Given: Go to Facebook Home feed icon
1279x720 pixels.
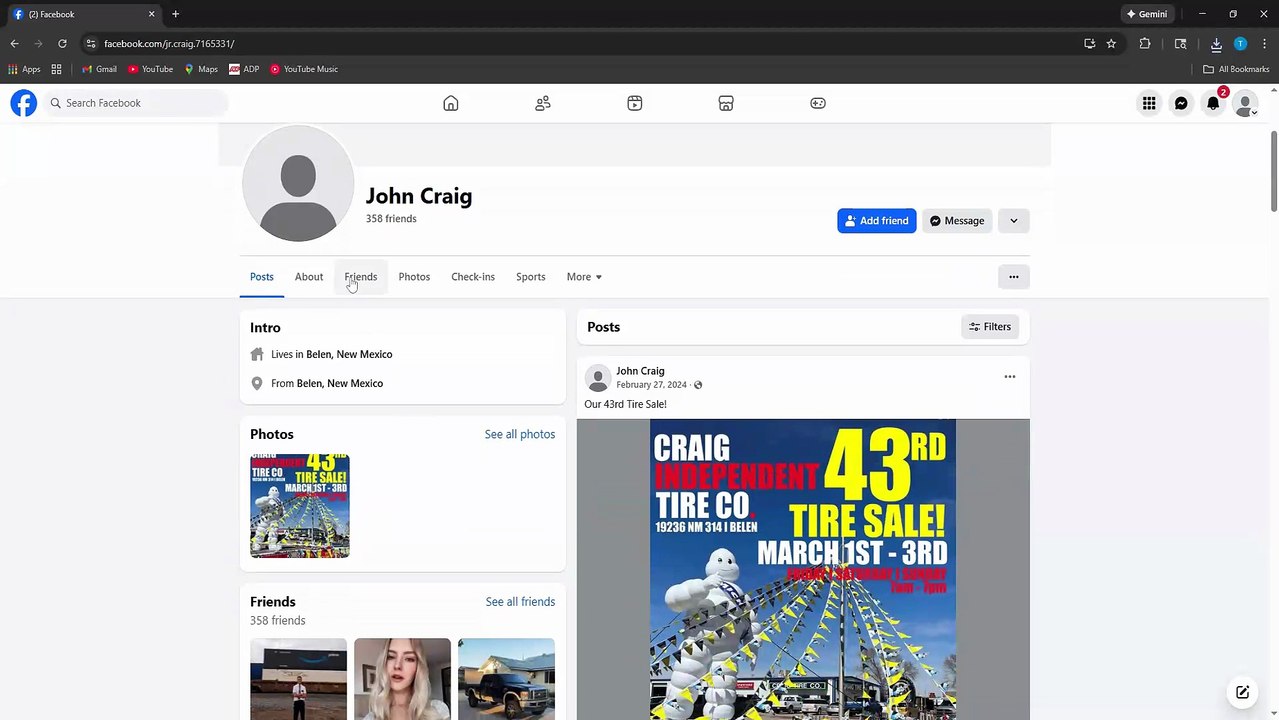Looking at the screenshot, I should (x=451, y=103).
